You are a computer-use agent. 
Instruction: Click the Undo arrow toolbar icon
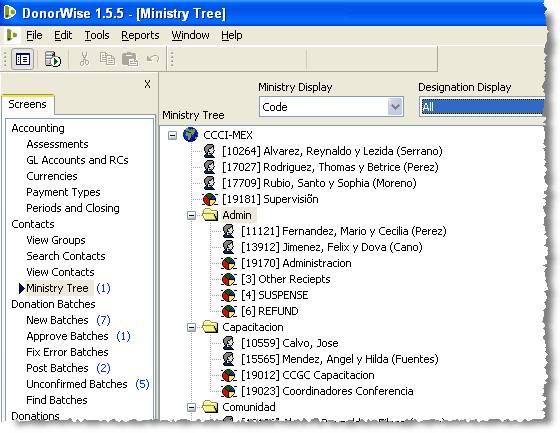pos(153,59)
